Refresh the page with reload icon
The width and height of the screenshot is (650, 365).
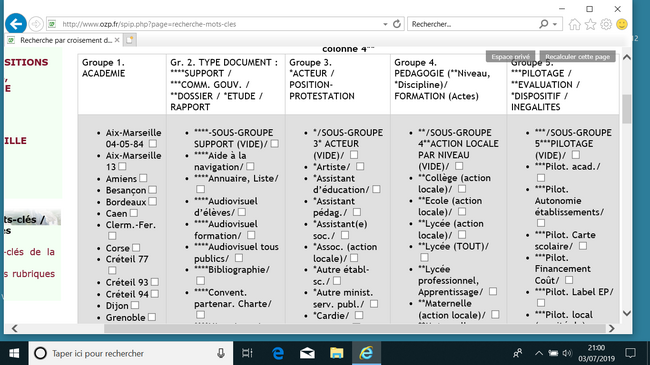click(x=397, y=24)
